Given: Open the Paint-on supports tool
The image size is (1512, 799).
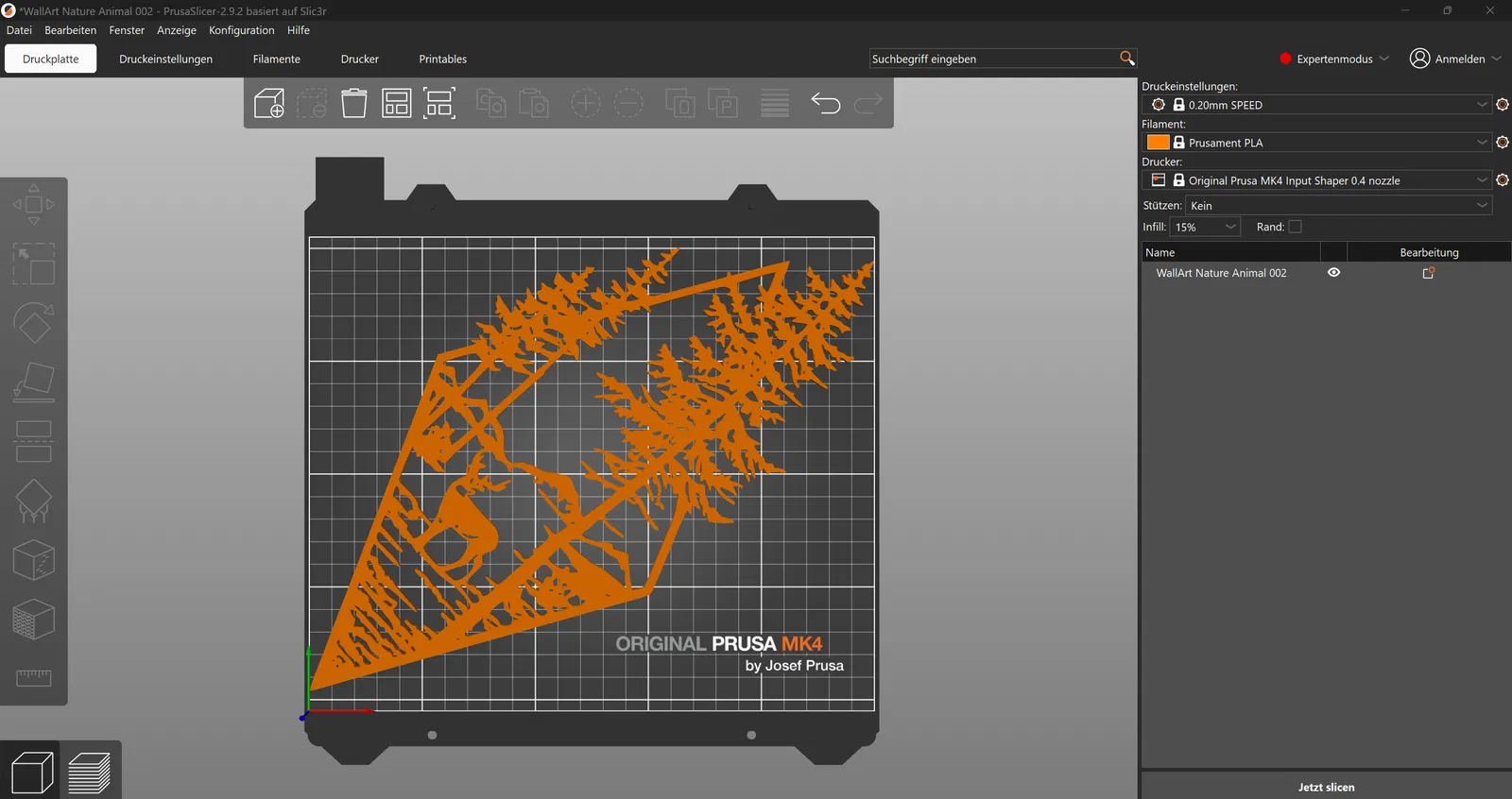Looking at the screenshot, I should 34,501.
